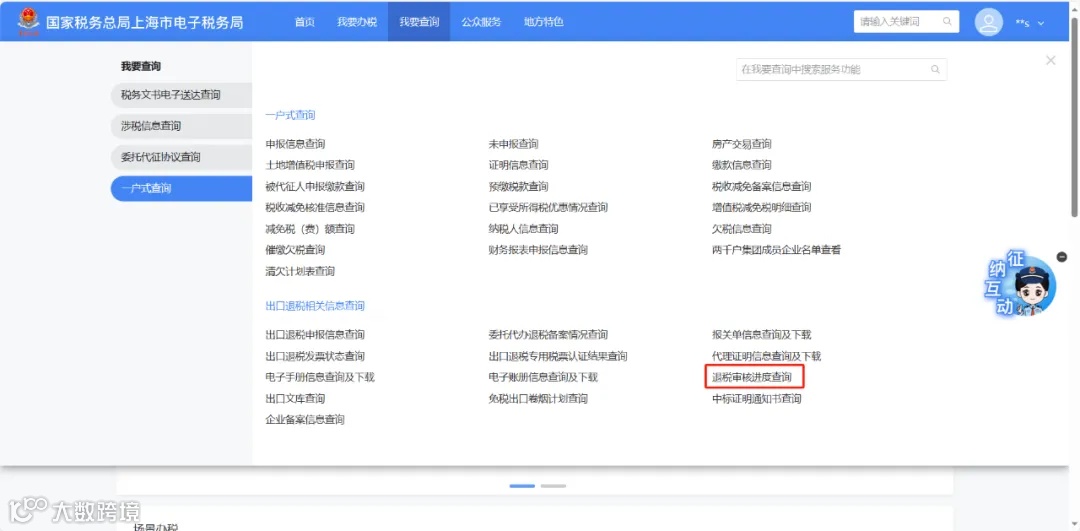The width and height of the screenshot is (1080, 531).
Task: Open 出口退税申报信息查询
Action: [315, 335]
